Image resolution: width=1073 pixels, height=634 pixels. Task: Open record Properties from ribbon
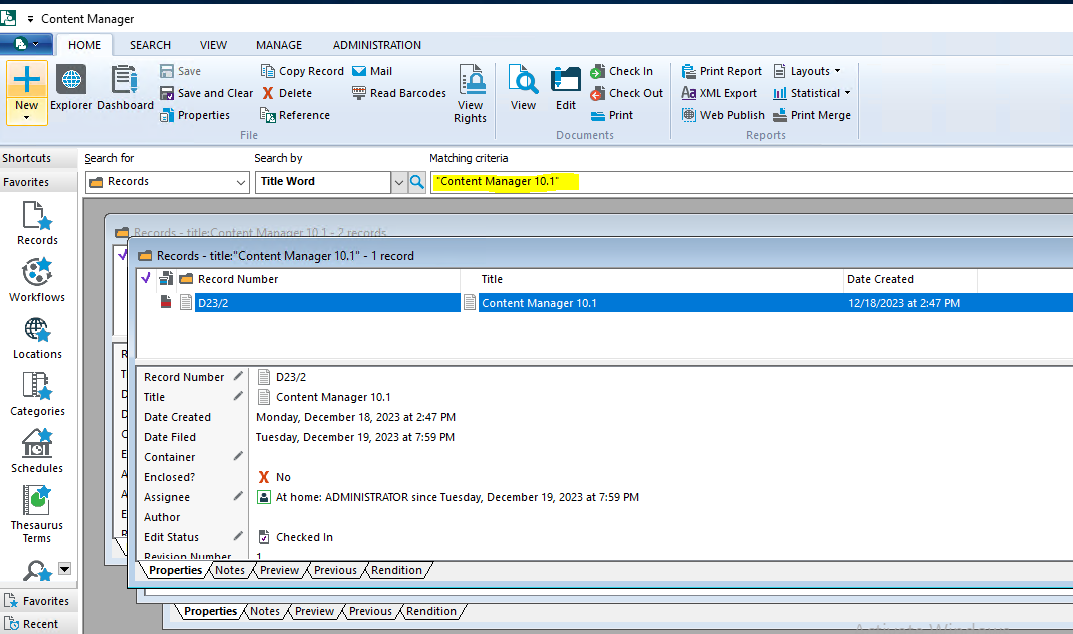(195, 115)
